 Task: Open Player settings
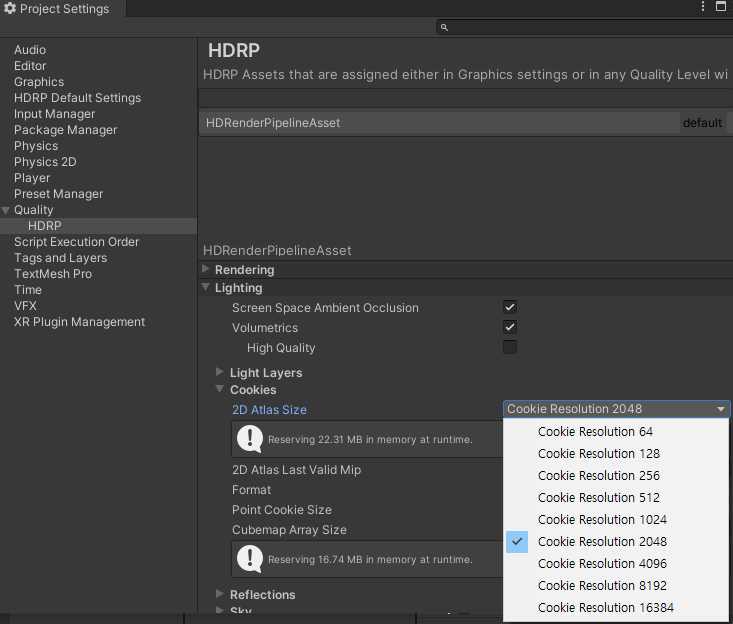(32, 178)
